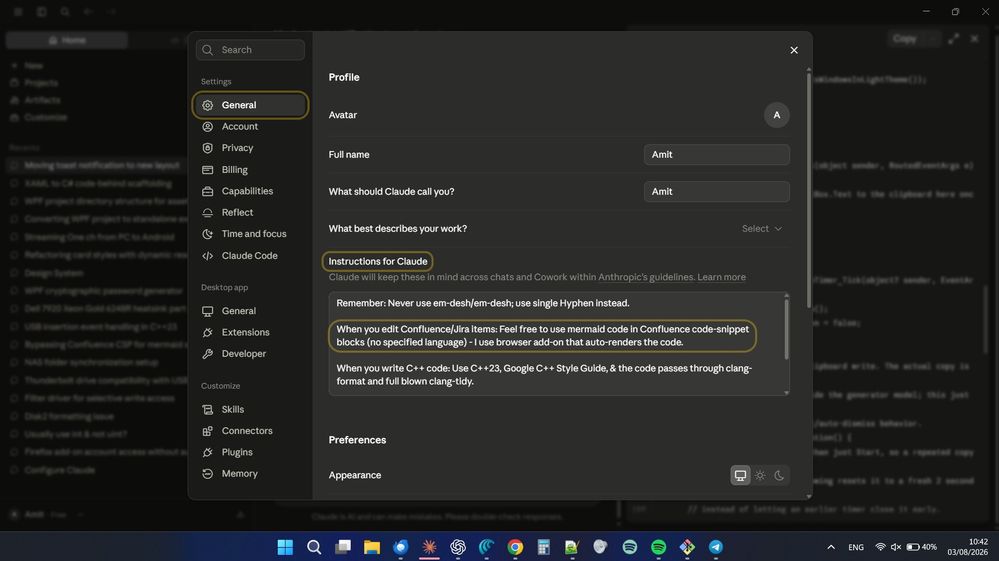999x561 pixels.
Task: Click the 'What should Claude call you' field
Action: pyautogui.click(x=717, y=192)
